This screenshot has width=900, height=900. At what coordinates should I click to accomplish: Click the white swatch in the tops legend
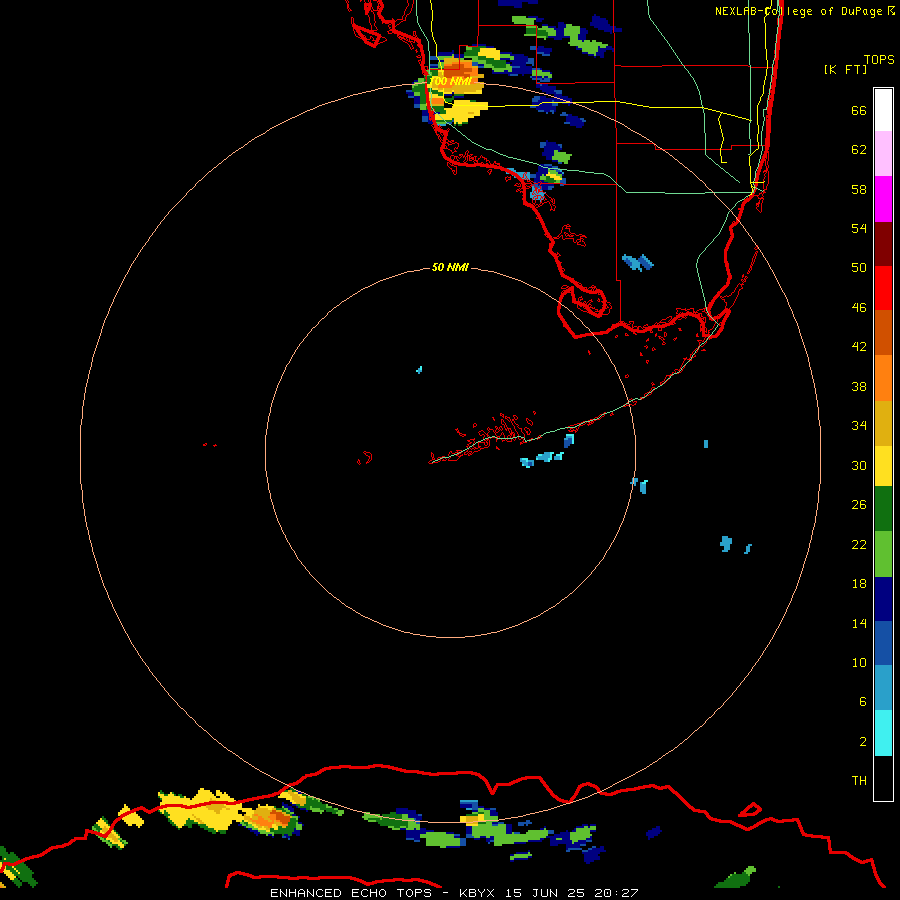click(x=883, y=110)
